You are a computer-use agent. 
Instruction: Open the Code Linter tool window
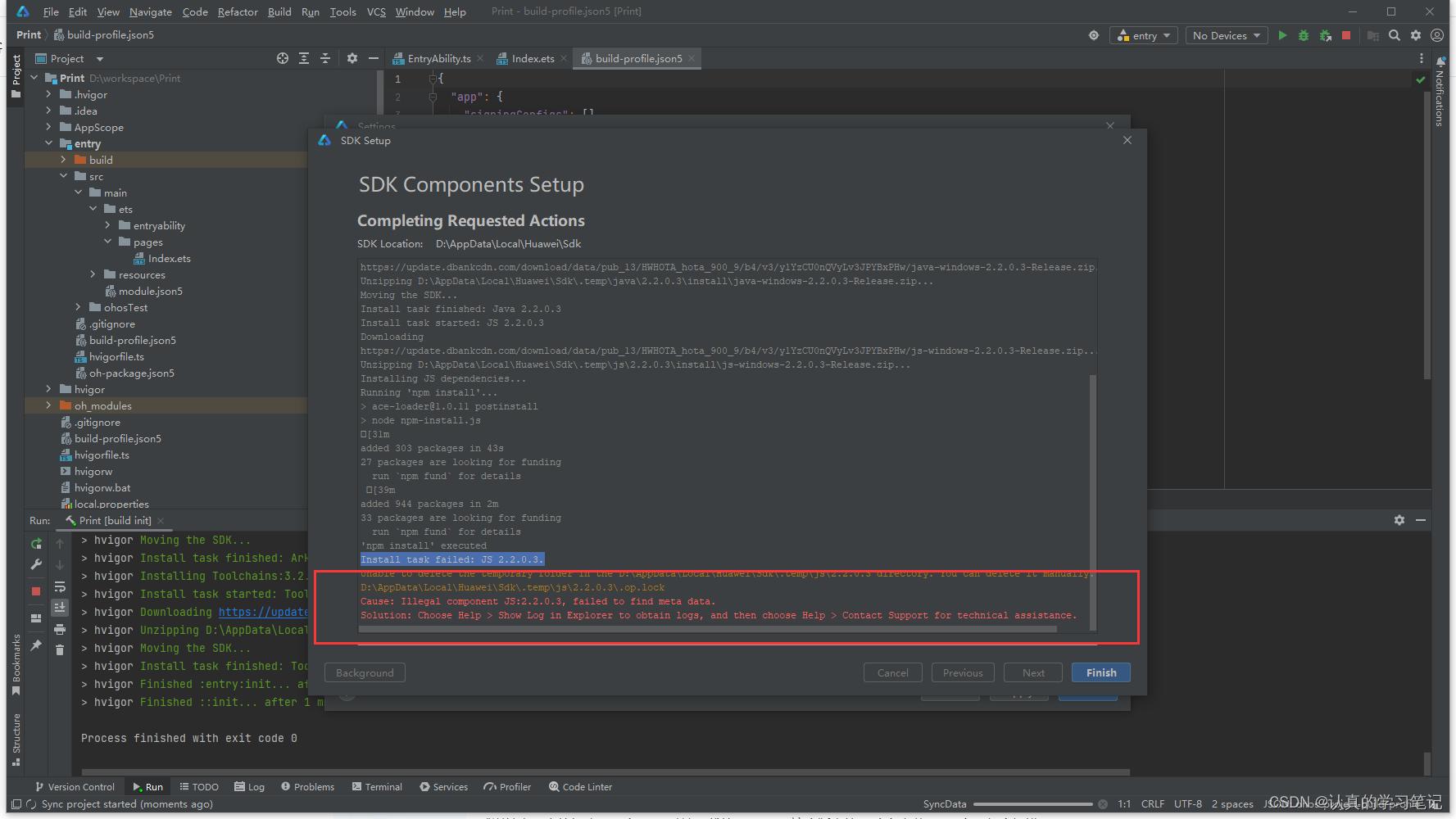tap(581, 786)
